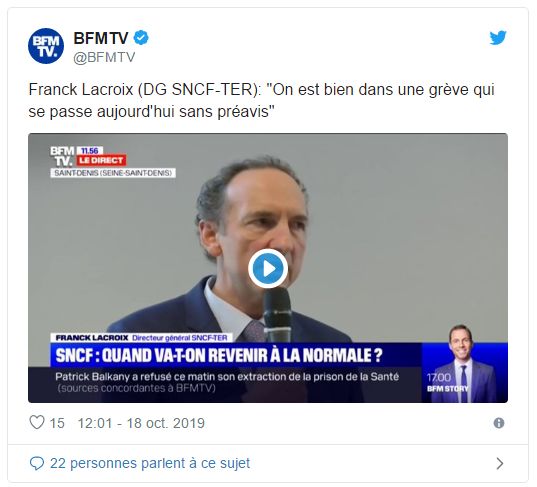
Task: Click the BFM TV logo in video
Action: pos(62,156)
